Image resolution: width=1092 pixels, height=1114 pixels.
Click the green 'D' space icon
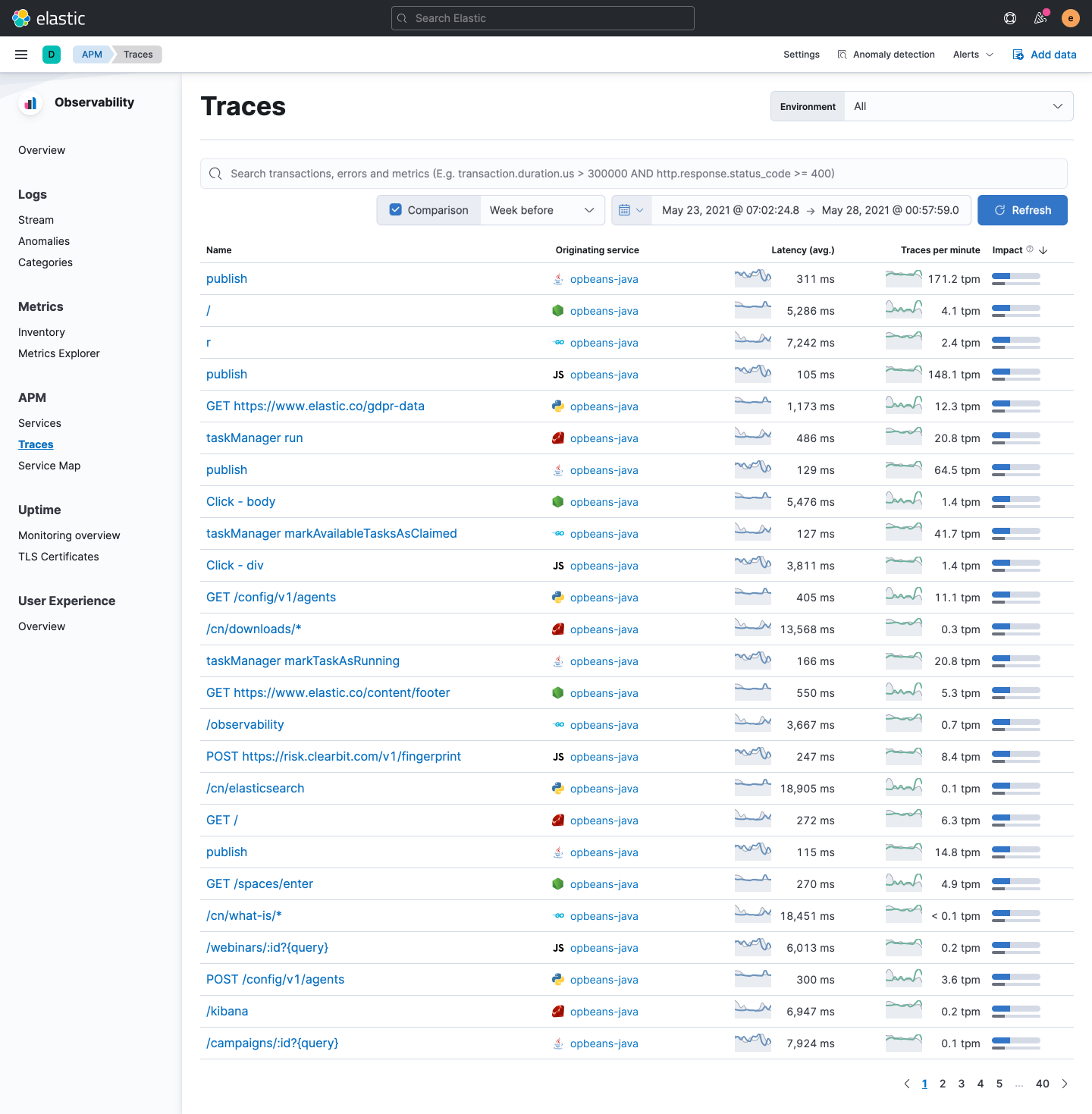(x=52, y=54)
